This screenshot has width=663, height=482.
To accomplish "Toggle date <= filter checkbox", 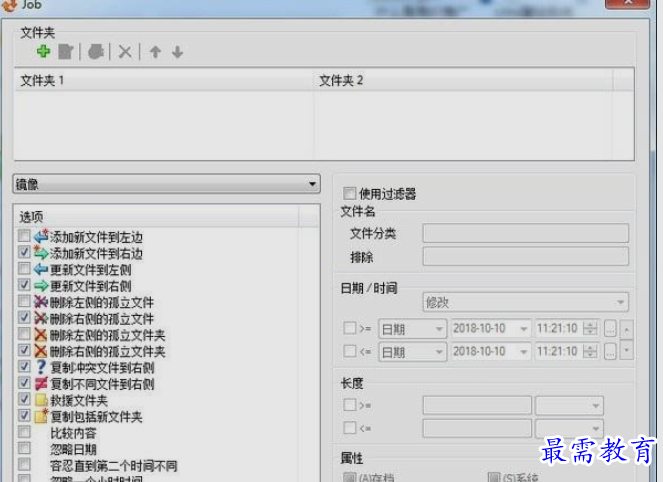I will click(350, 351).
